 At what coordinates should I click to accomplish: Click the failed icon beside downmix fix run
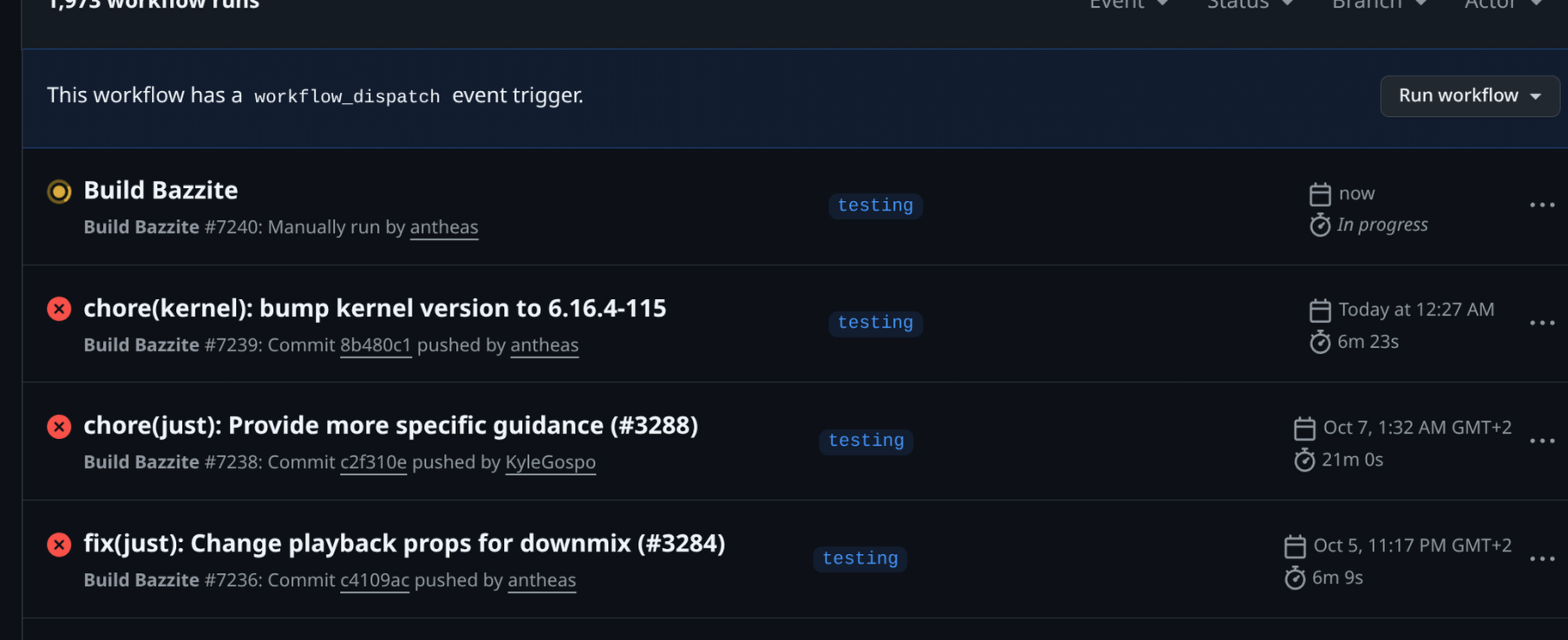coord(59,545)
